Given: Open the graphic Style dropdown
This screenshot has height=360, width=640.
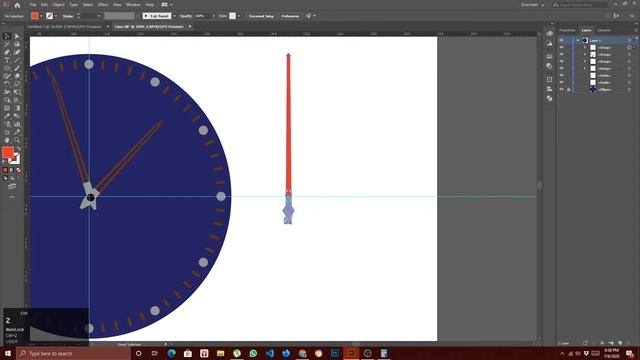Looking at the screenshot, I should (239, 16).
